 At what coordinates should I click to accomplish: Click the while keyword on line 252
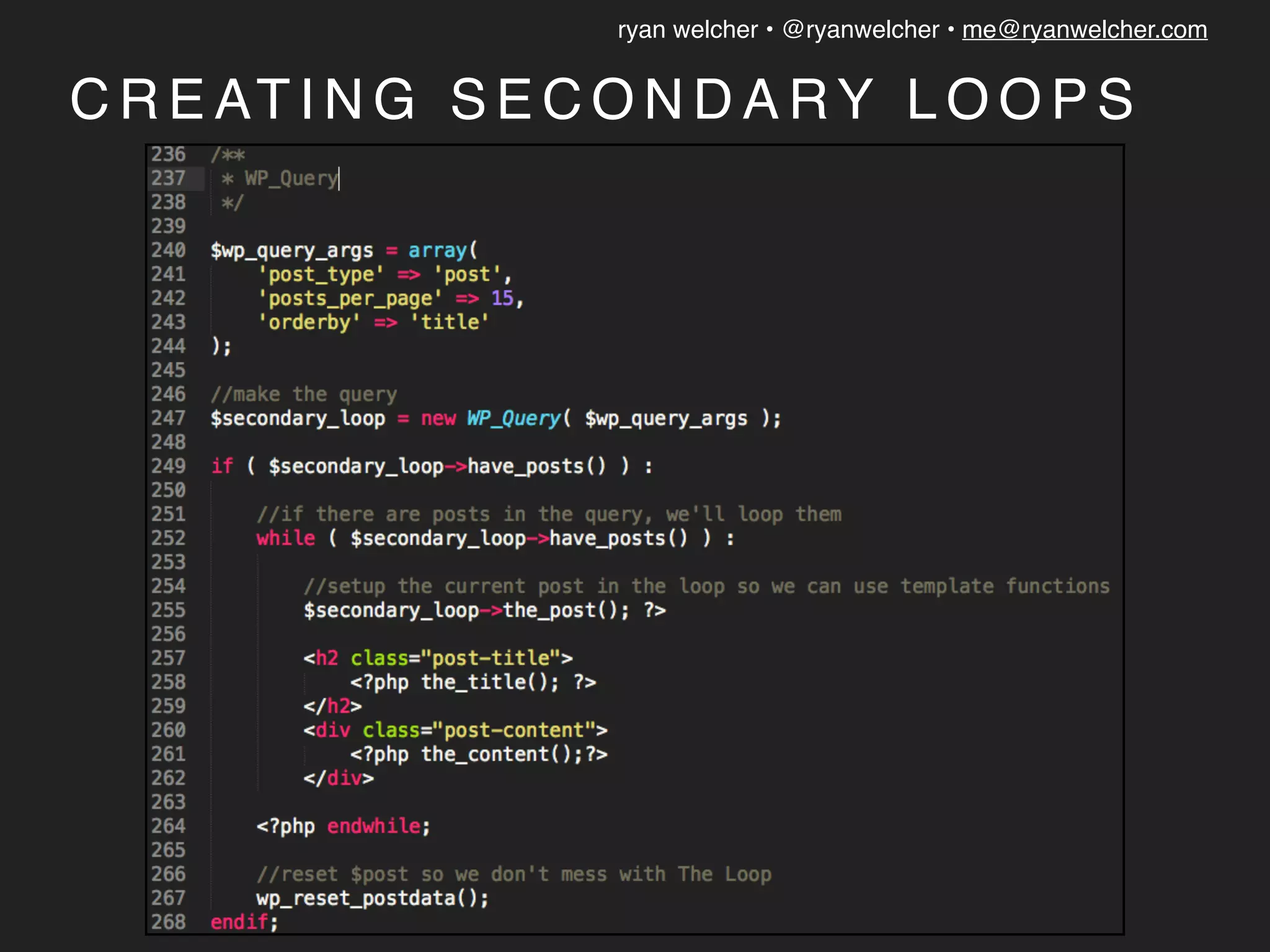[x=285, y=538]
